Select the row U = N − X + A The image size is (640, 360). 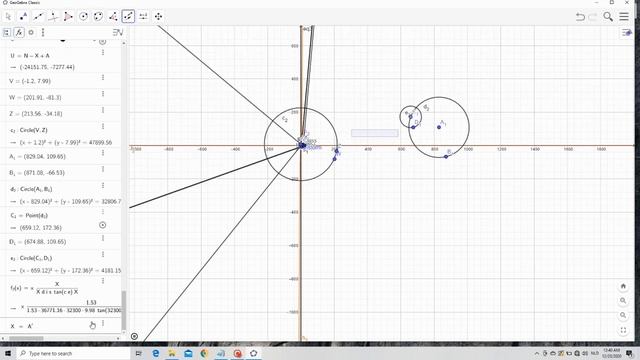[60, 61]
